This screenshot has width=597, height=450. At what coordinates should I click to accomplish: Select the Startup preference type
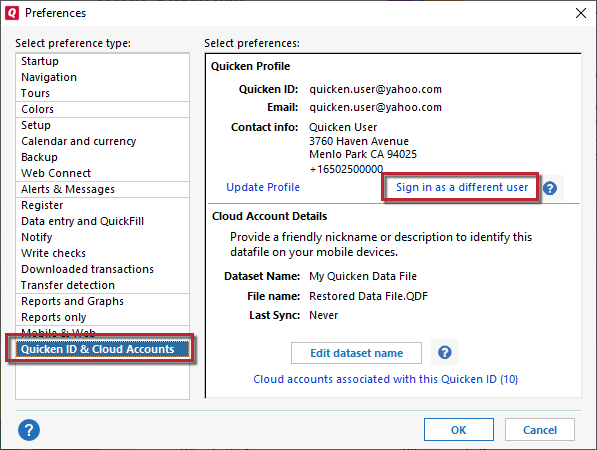pos(102,61)
